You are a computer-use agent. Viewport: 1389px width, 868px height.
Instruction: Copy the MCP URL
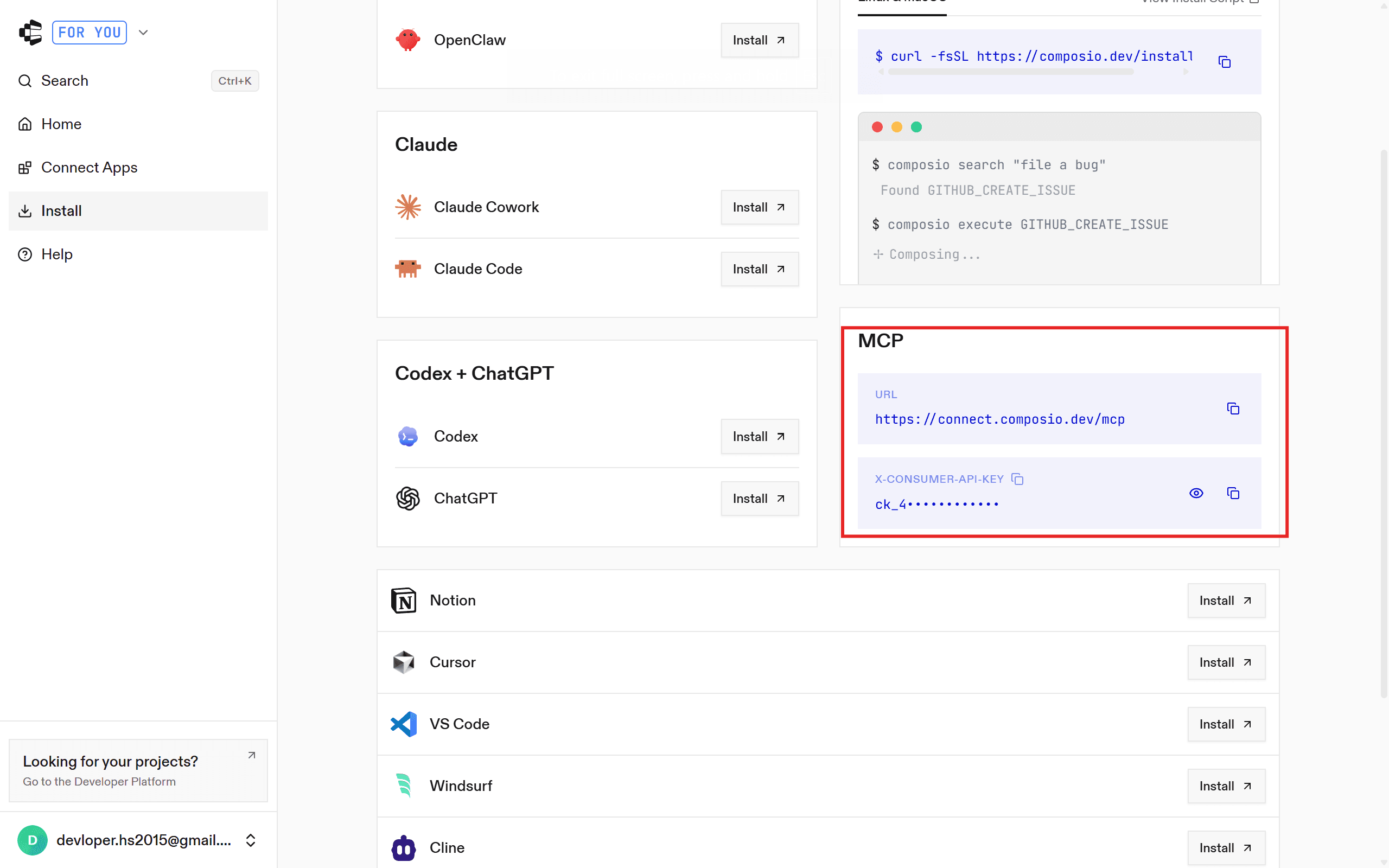point(1233,409)
